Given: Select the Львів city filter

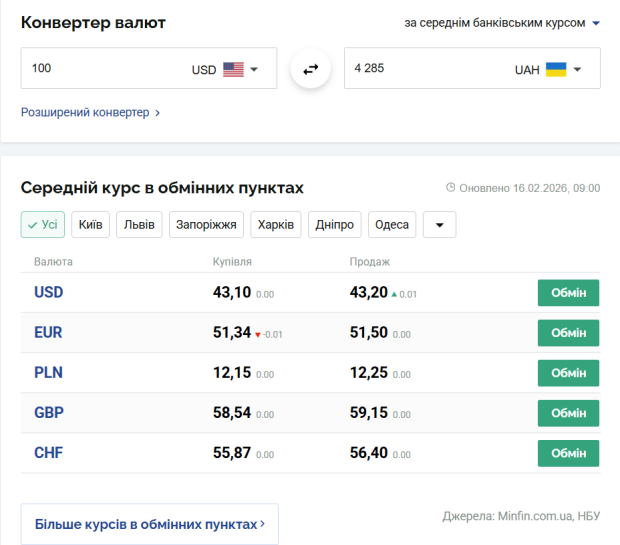Looking at the screenshot, I should 139,224.
